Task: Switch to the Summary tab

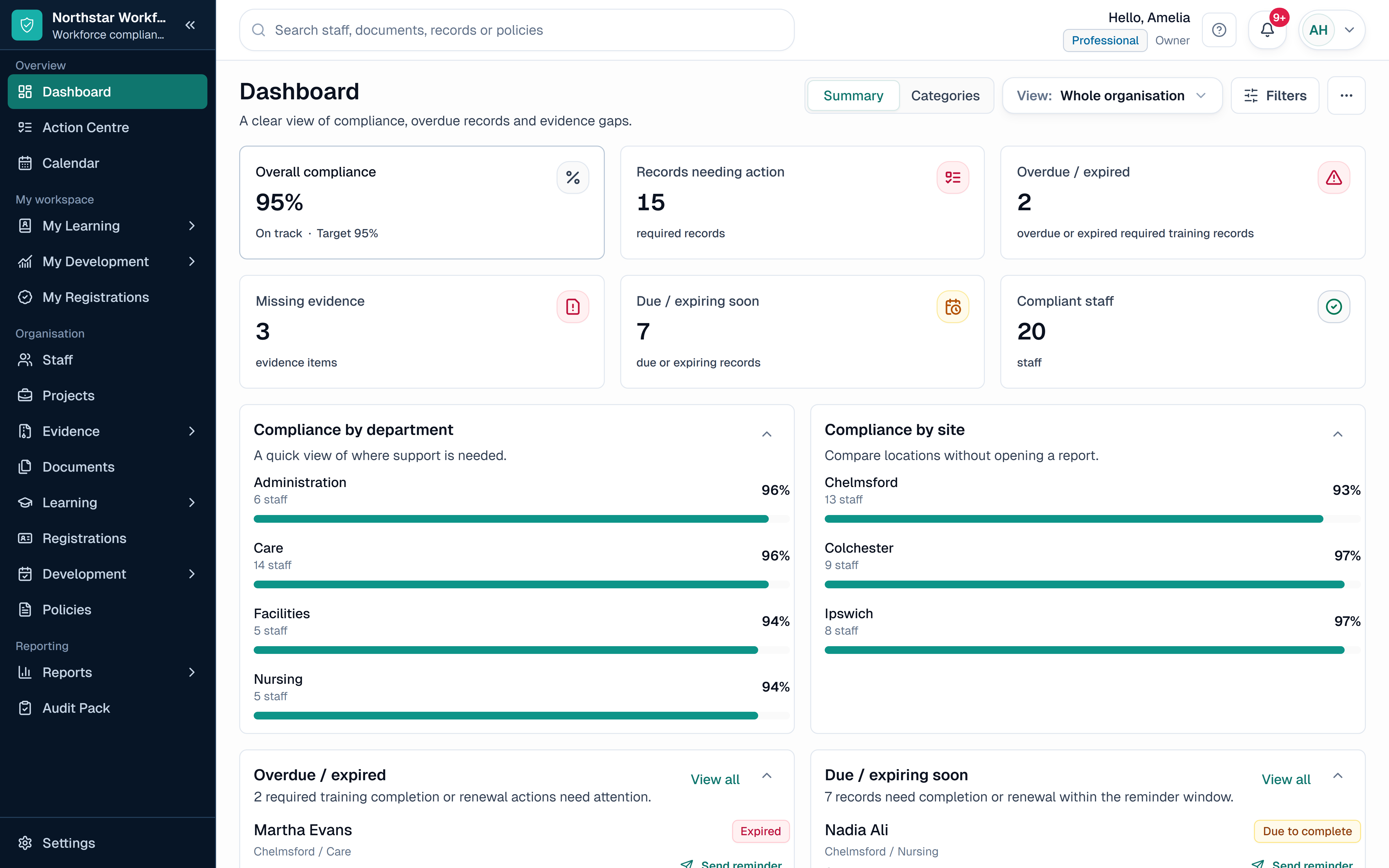Action: click(x=853, y=95)
